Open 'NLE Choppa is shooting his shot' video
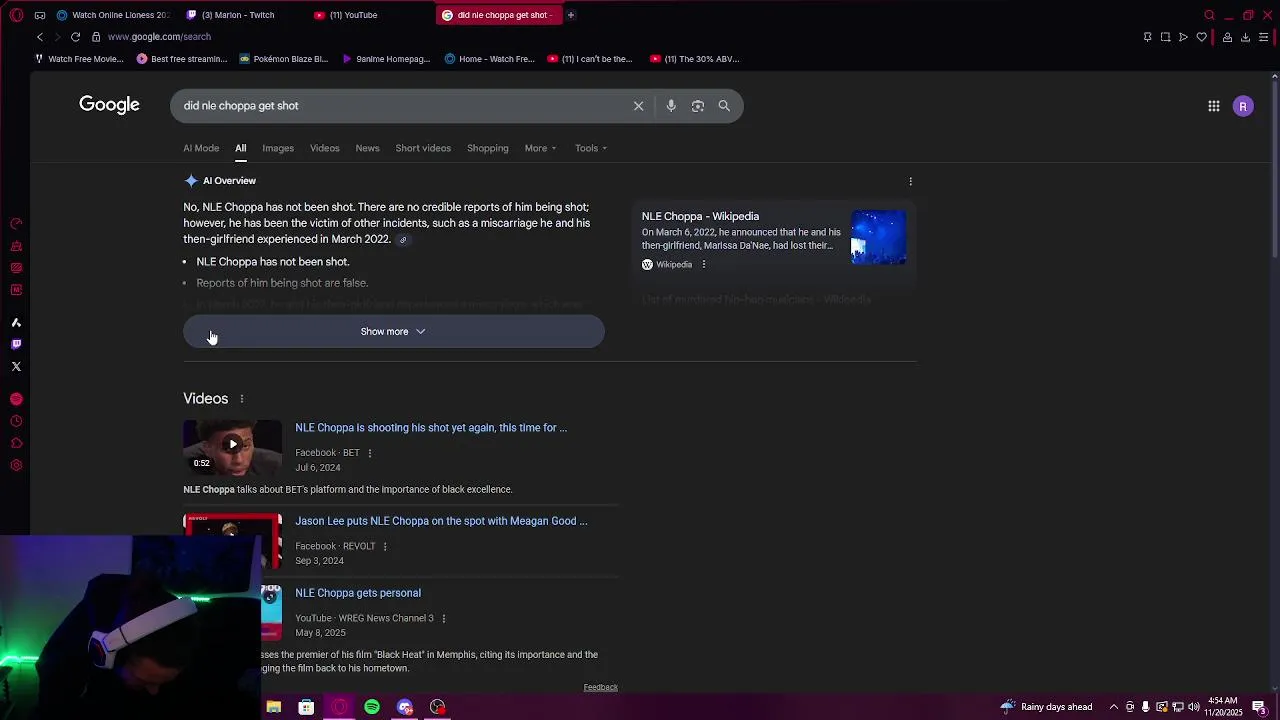The width and height of the screenshot is (1280, 720). [x=431, y=428]
